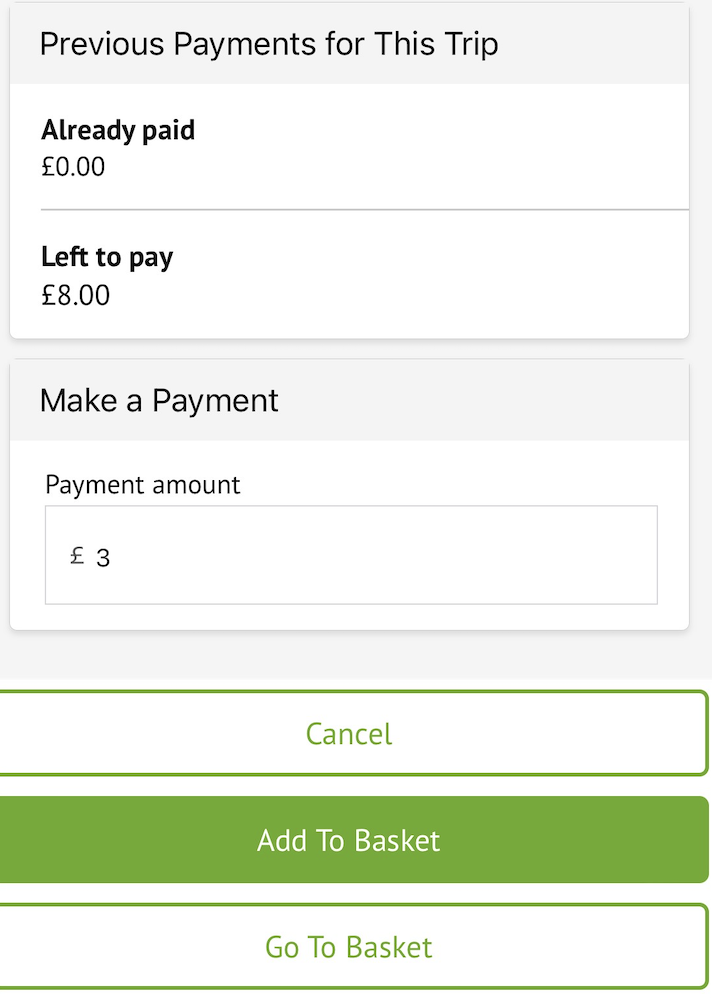Click the Previous Payments for This Trip heading

click(269, 44)
